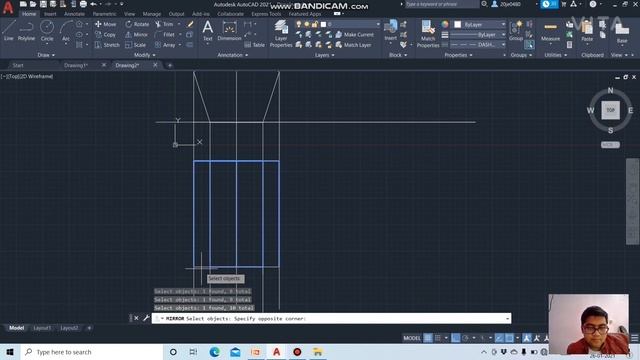
Task: Click the keyword search box in title bar
Action: point(442,4)
